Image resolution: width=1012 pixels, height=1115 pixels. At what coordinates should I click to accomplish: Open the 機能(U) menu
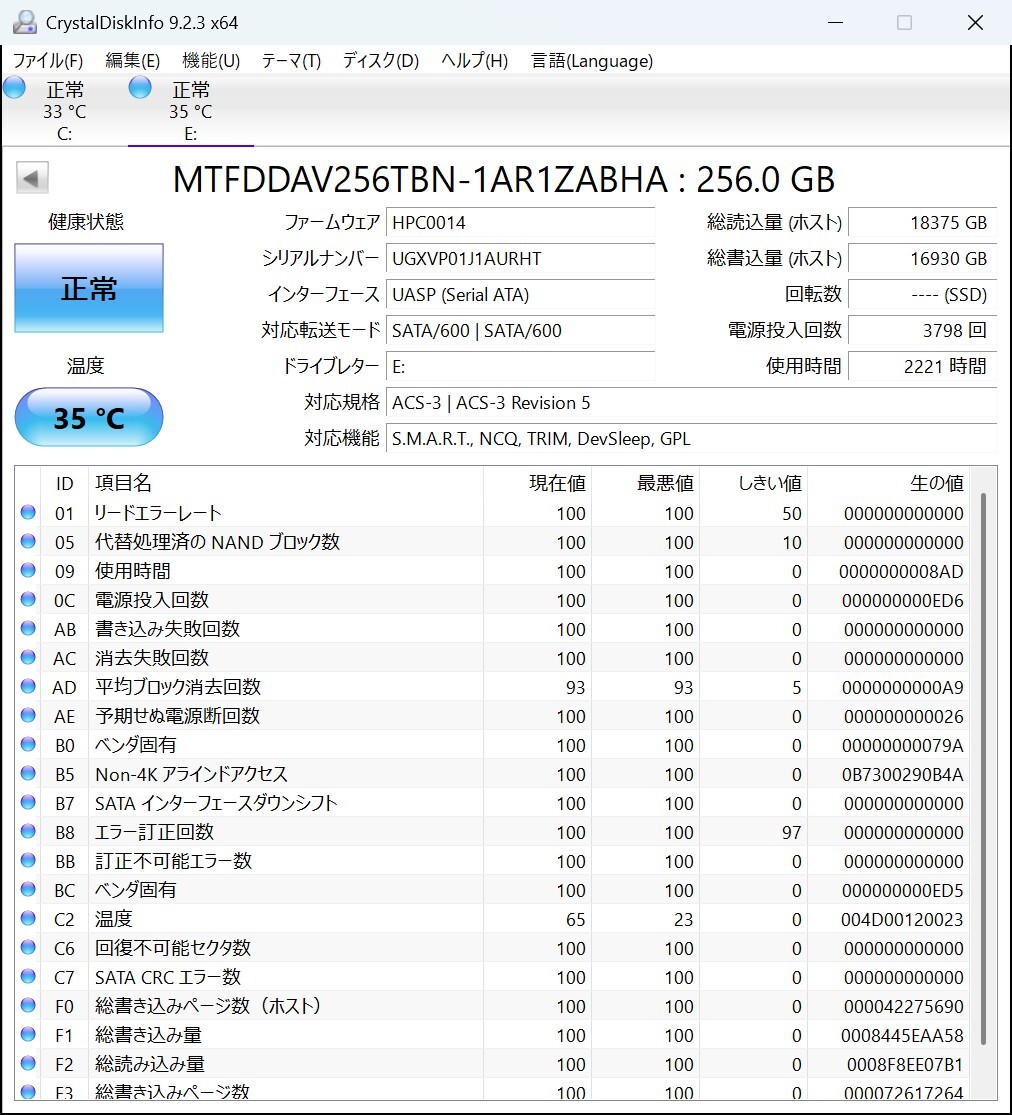point(211,60)
